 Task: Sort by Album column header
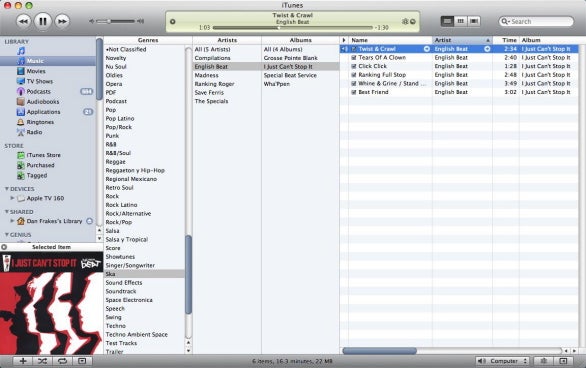tap(549, 40)
